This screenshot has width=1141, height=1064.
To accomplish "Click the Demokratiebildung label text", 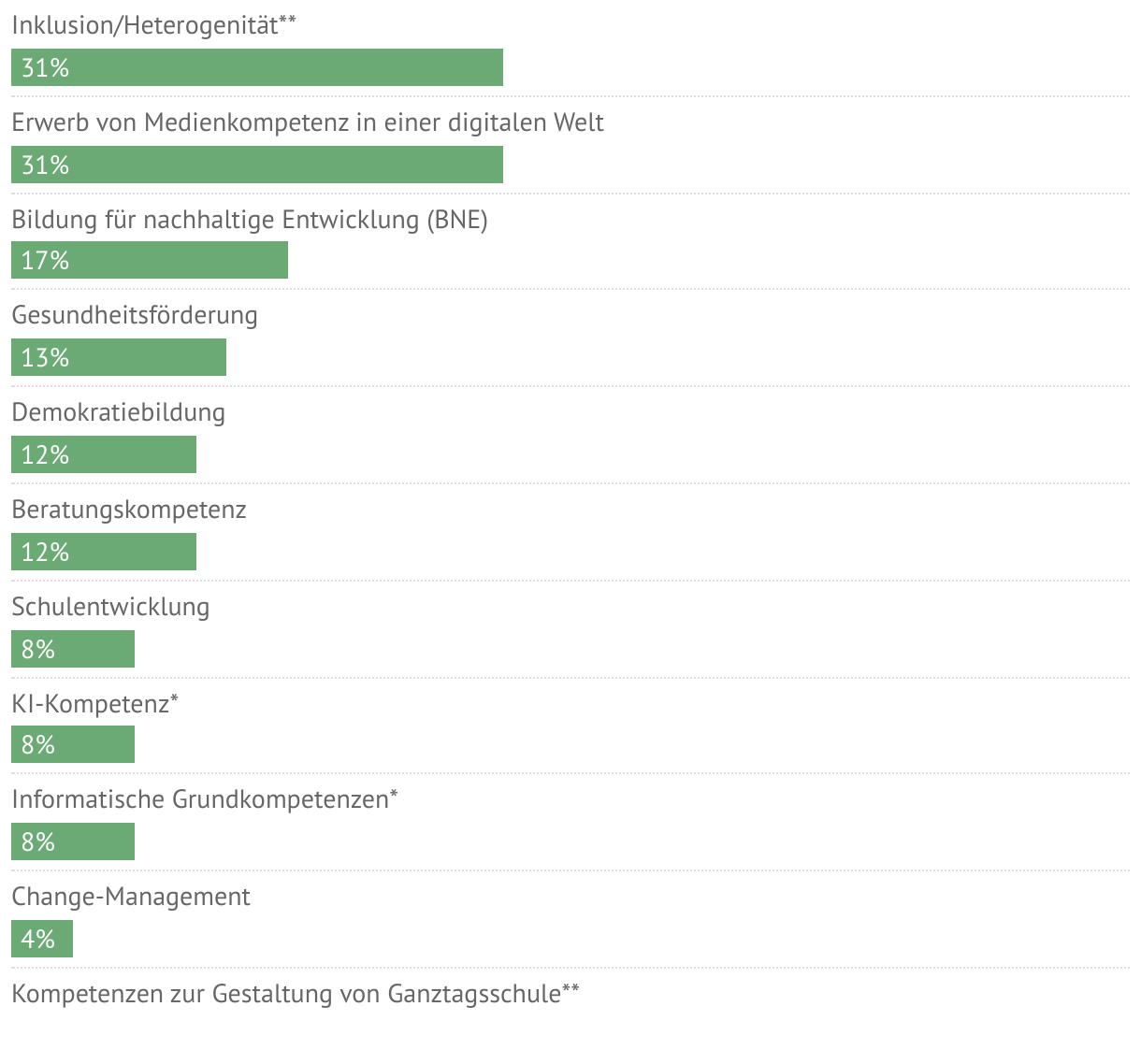I will (119, 413).
